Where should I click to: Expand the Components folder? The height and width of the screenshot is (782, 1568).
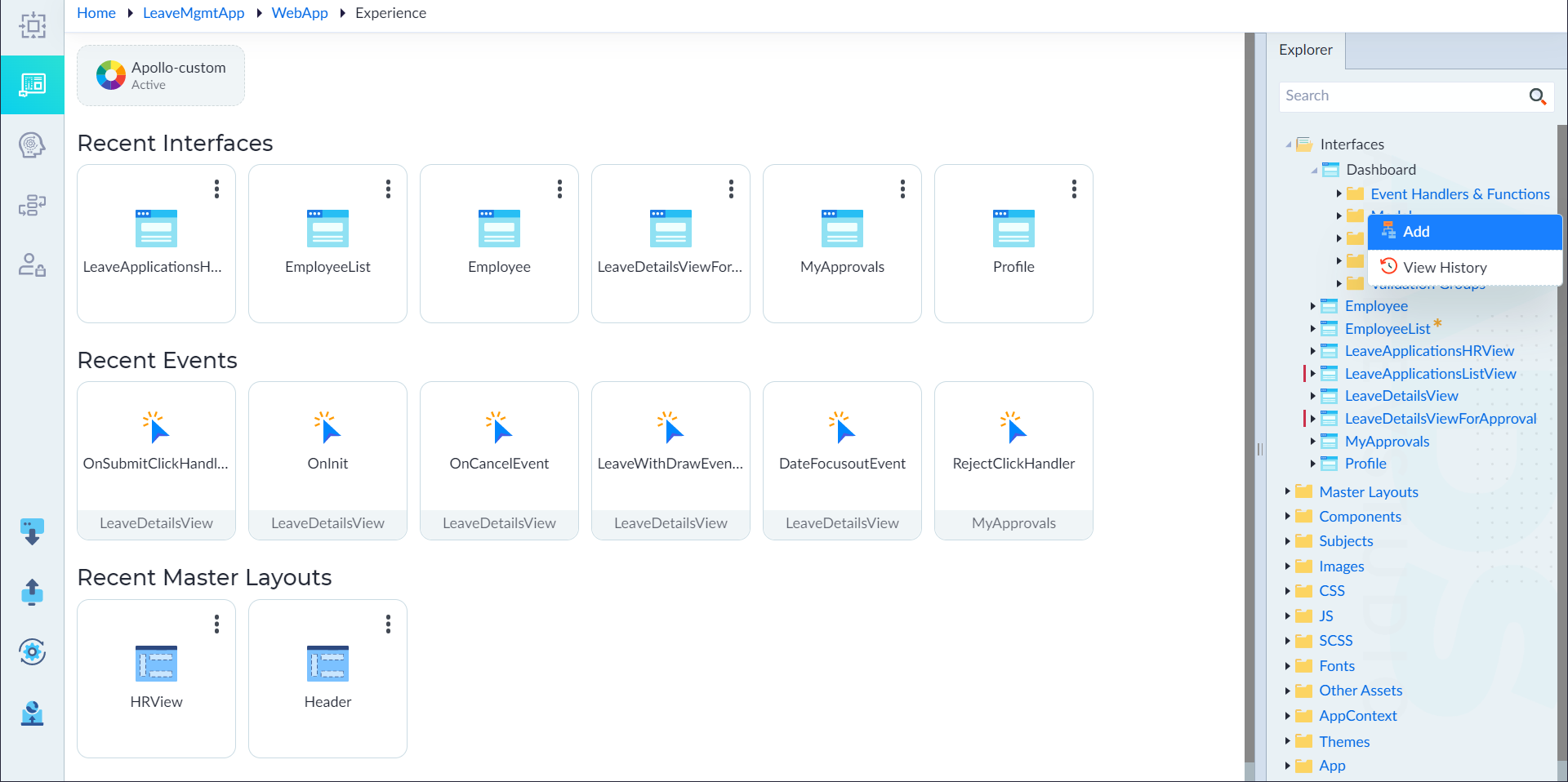(x=1288, y=516)
